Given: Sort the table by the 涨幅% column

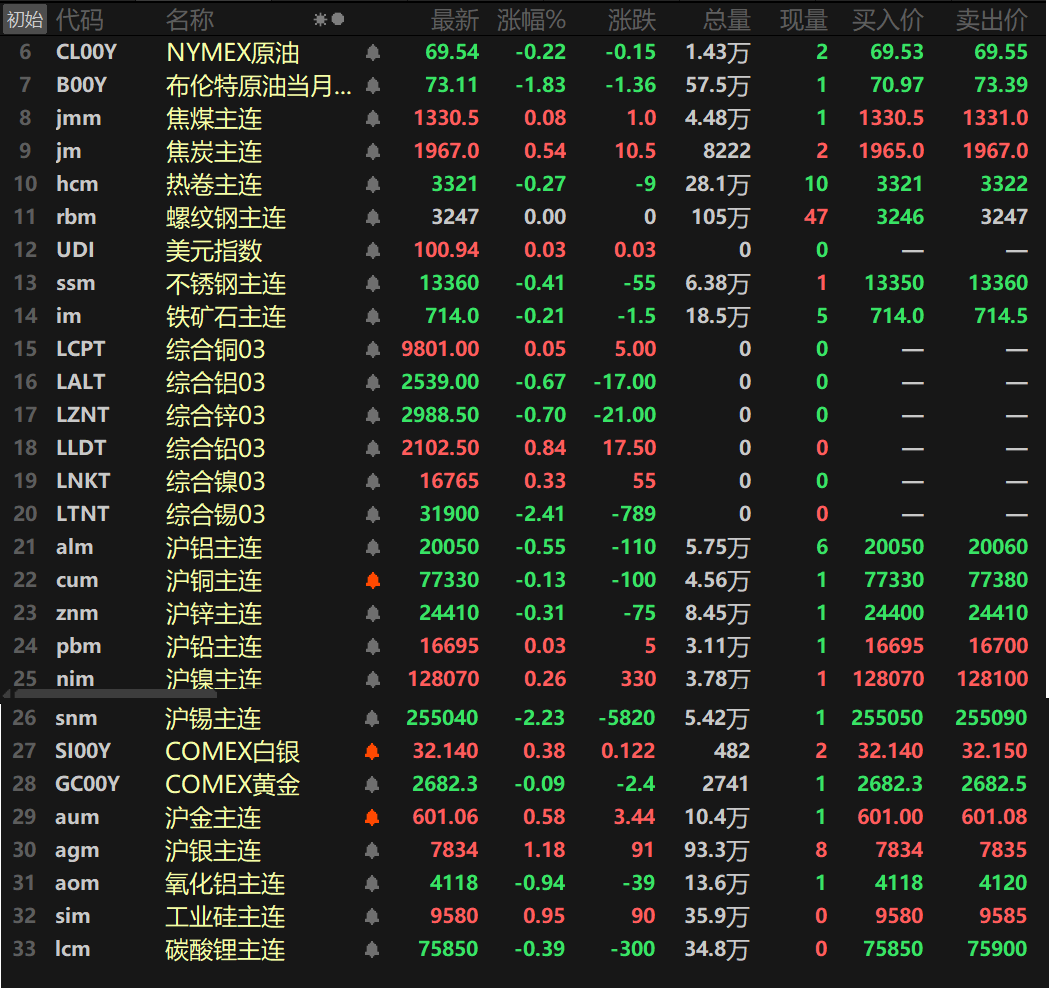Looking at the screenshot, I should pyautogui.click(x=533, y=19).
